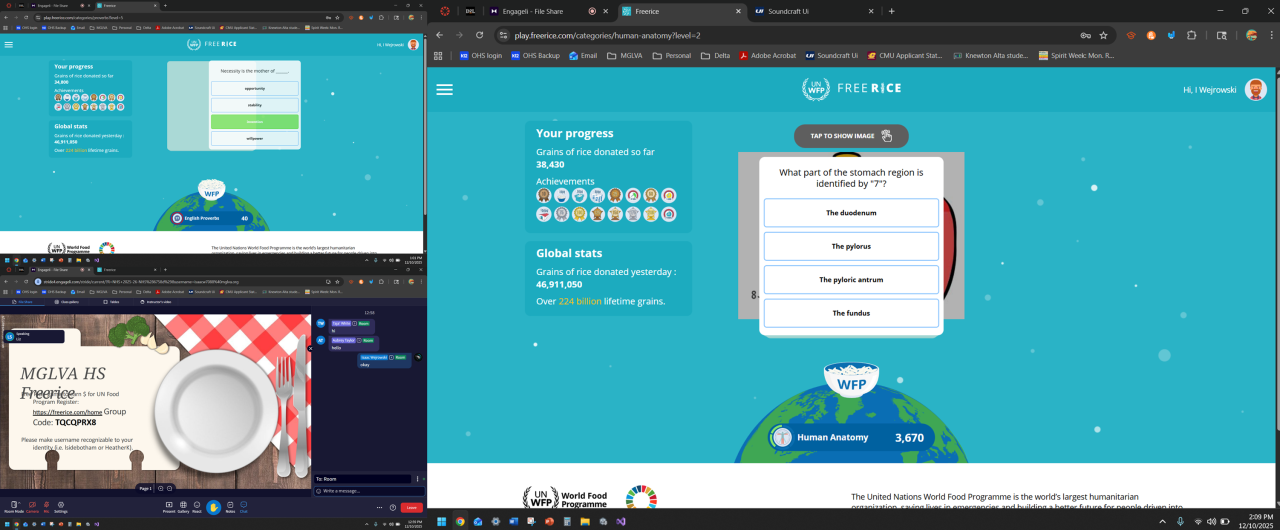Click Leave in the Engageli window
This screenshot has height=530, width=1280.
click(x=411, y=507)
